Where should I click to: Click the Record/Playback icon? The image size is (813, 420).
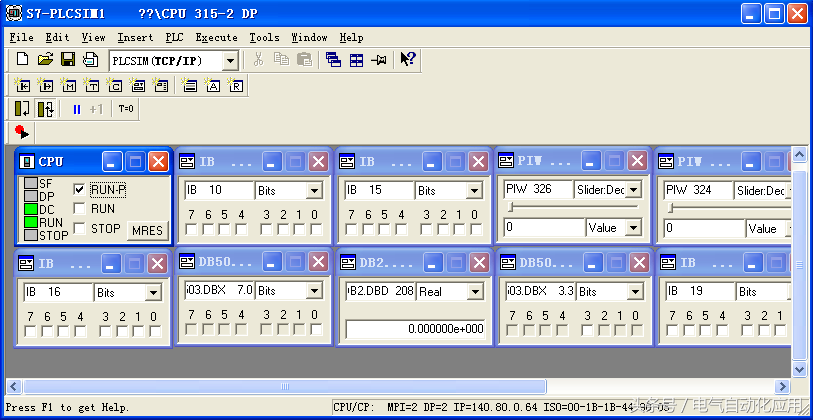(x=21, y=131)
